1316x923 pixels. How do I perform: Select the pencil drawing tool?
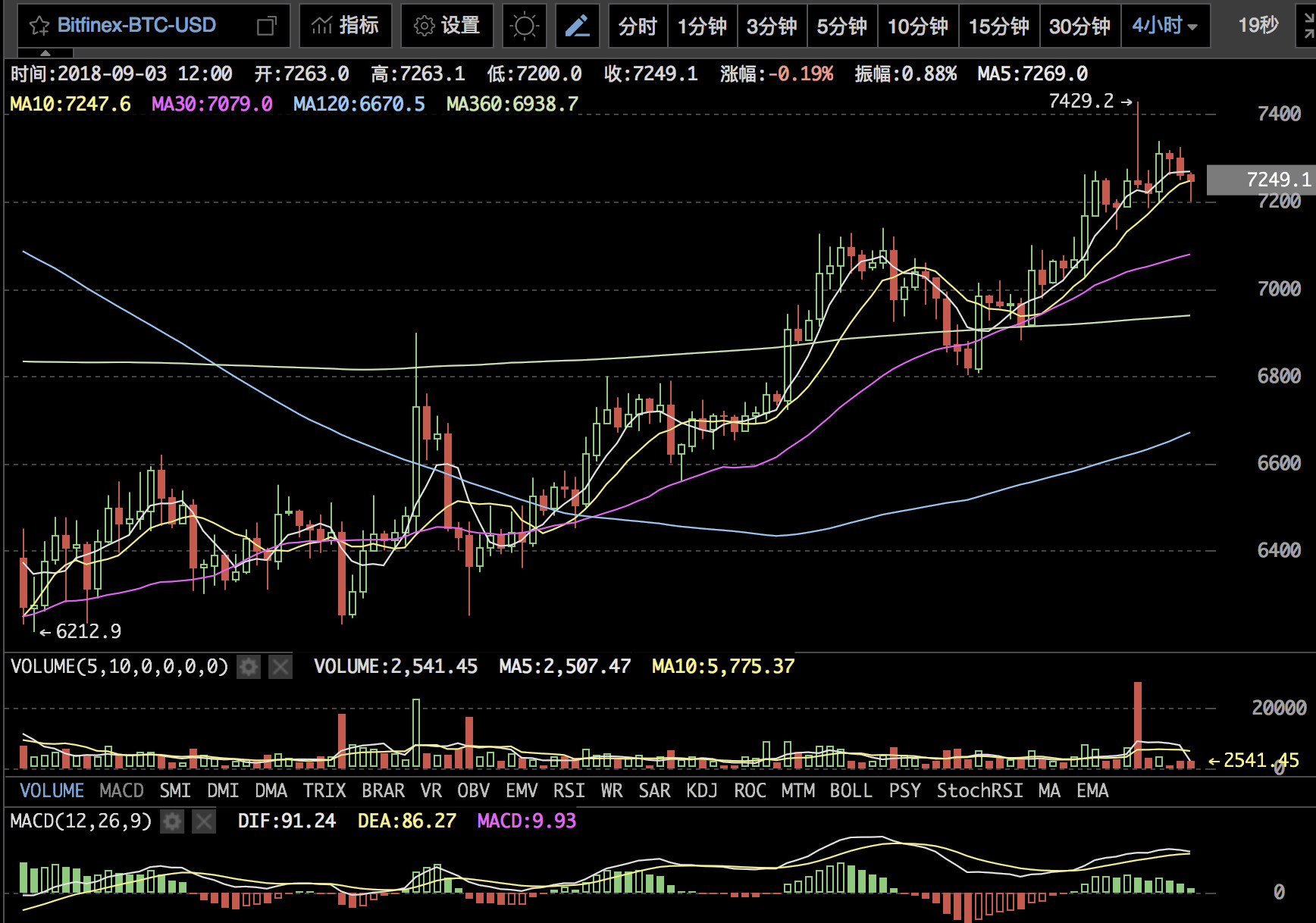[578, 27]
